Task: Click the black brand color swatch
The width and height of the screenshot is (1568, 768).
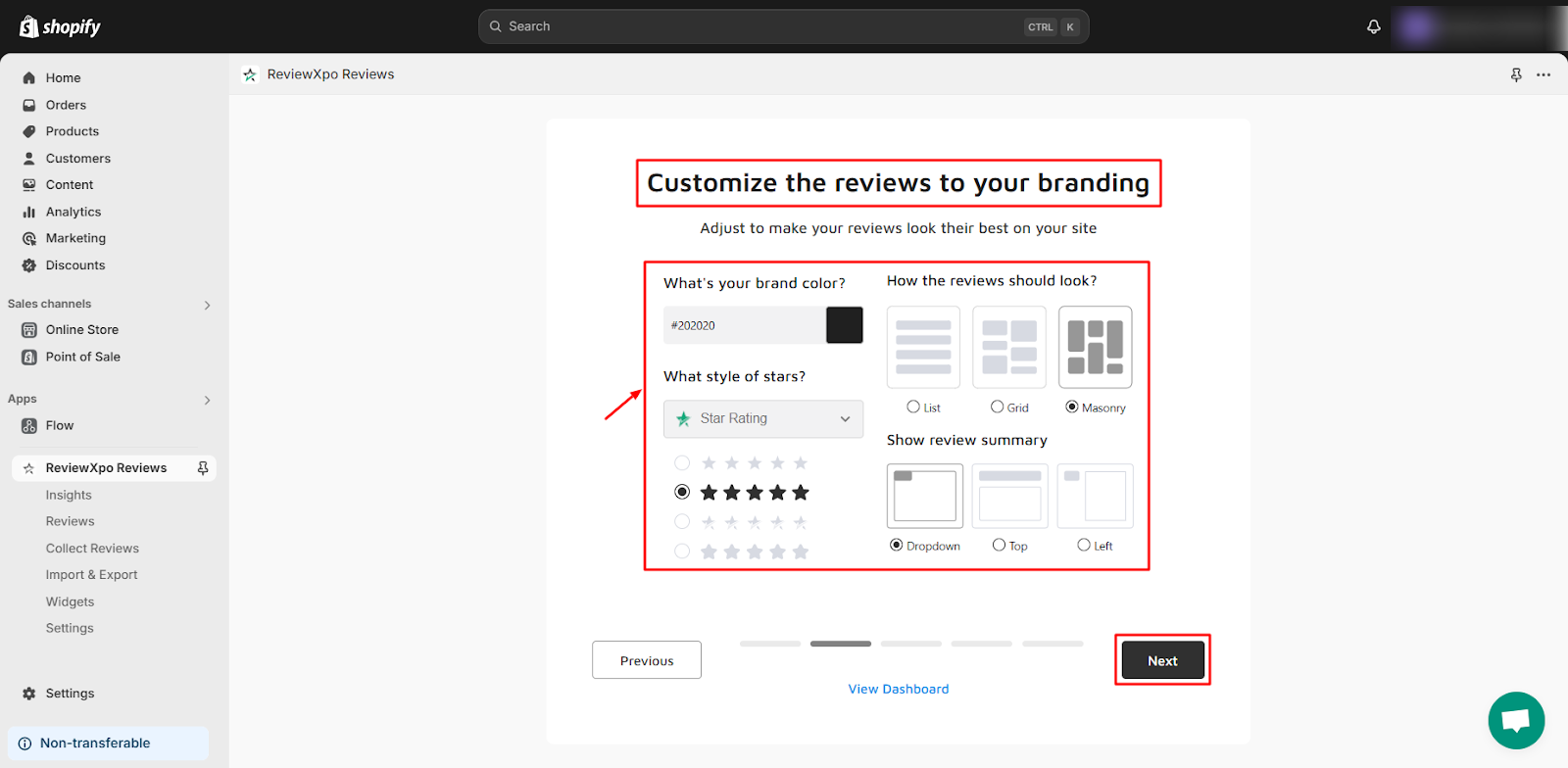Action: click(845, 325)
